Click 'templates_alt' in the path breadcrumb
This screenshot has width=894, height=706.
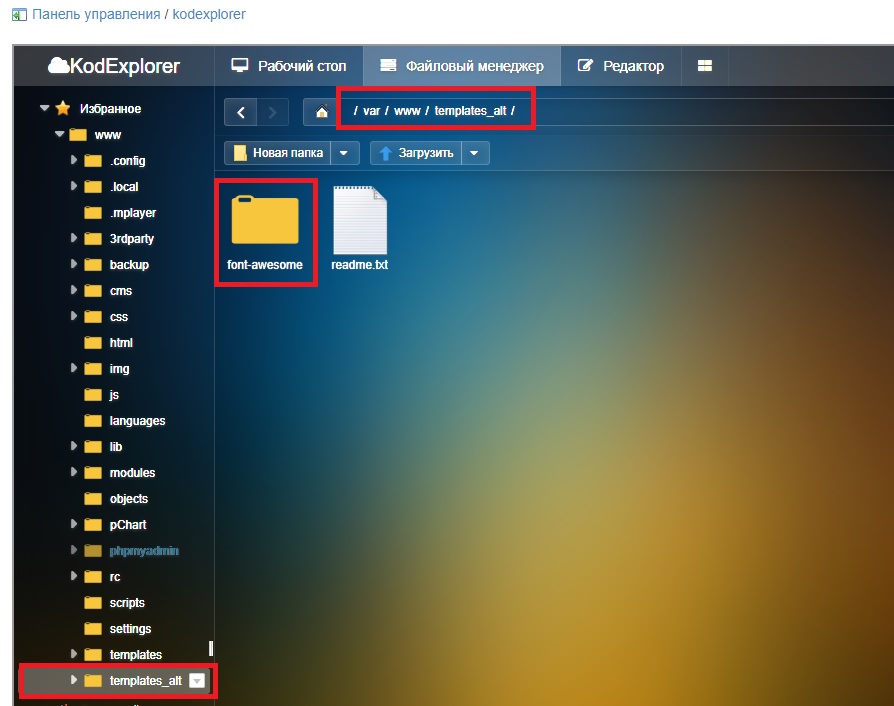tap(470, 111)
